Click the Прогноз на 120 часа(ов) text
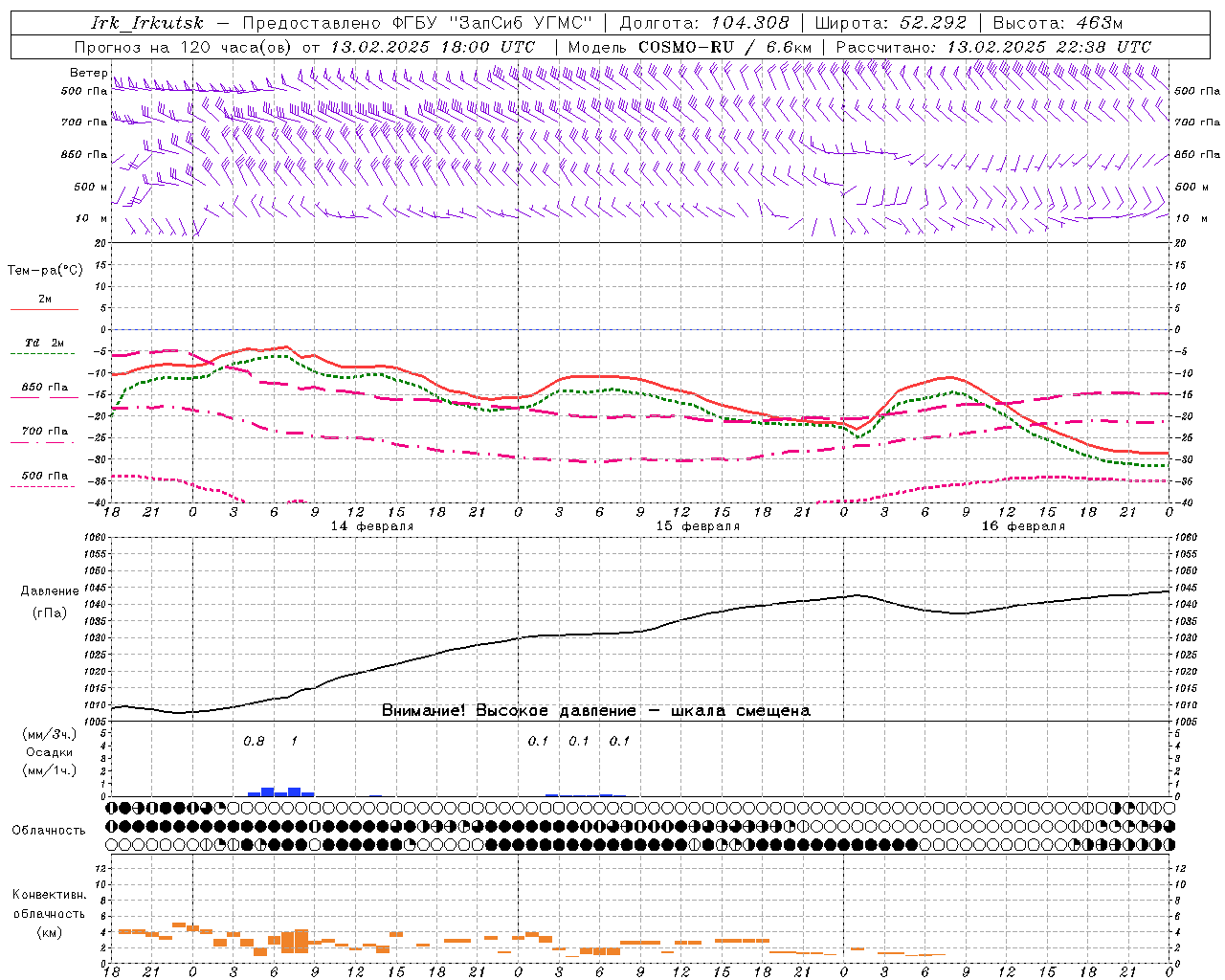This screenshot has width=1225, height=980. coord(184,47)
